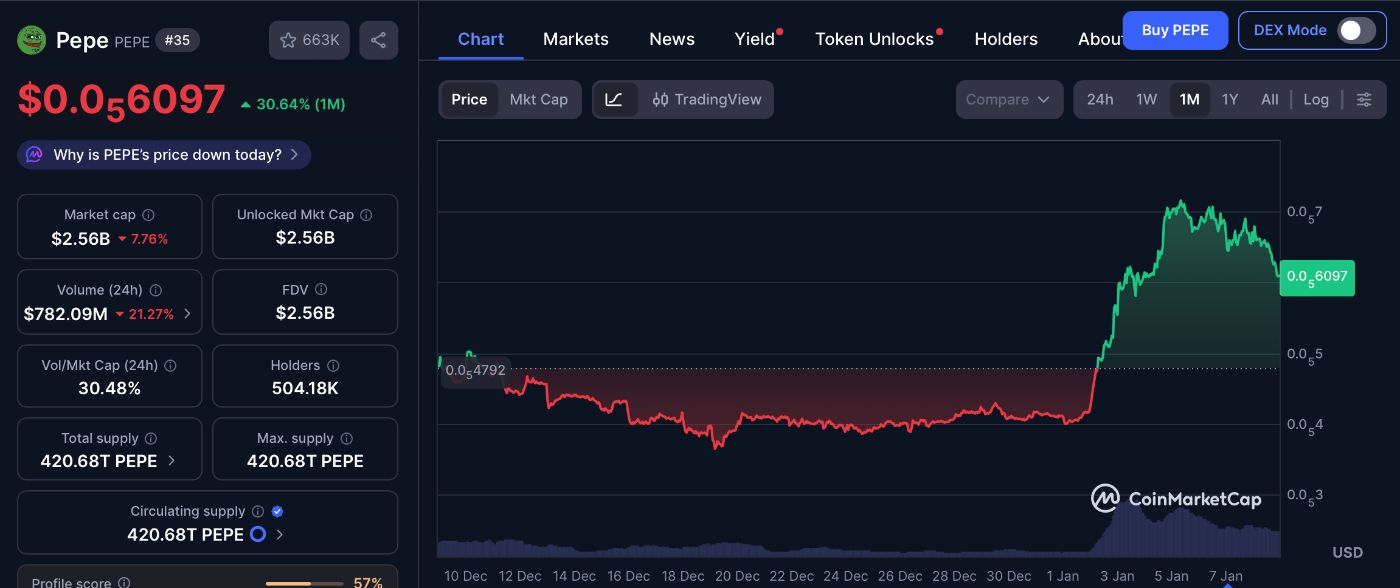This screenshot has height=588, width=1400.
Task: Switch chart to Mkt Cap view
Action: click(538, 99)
